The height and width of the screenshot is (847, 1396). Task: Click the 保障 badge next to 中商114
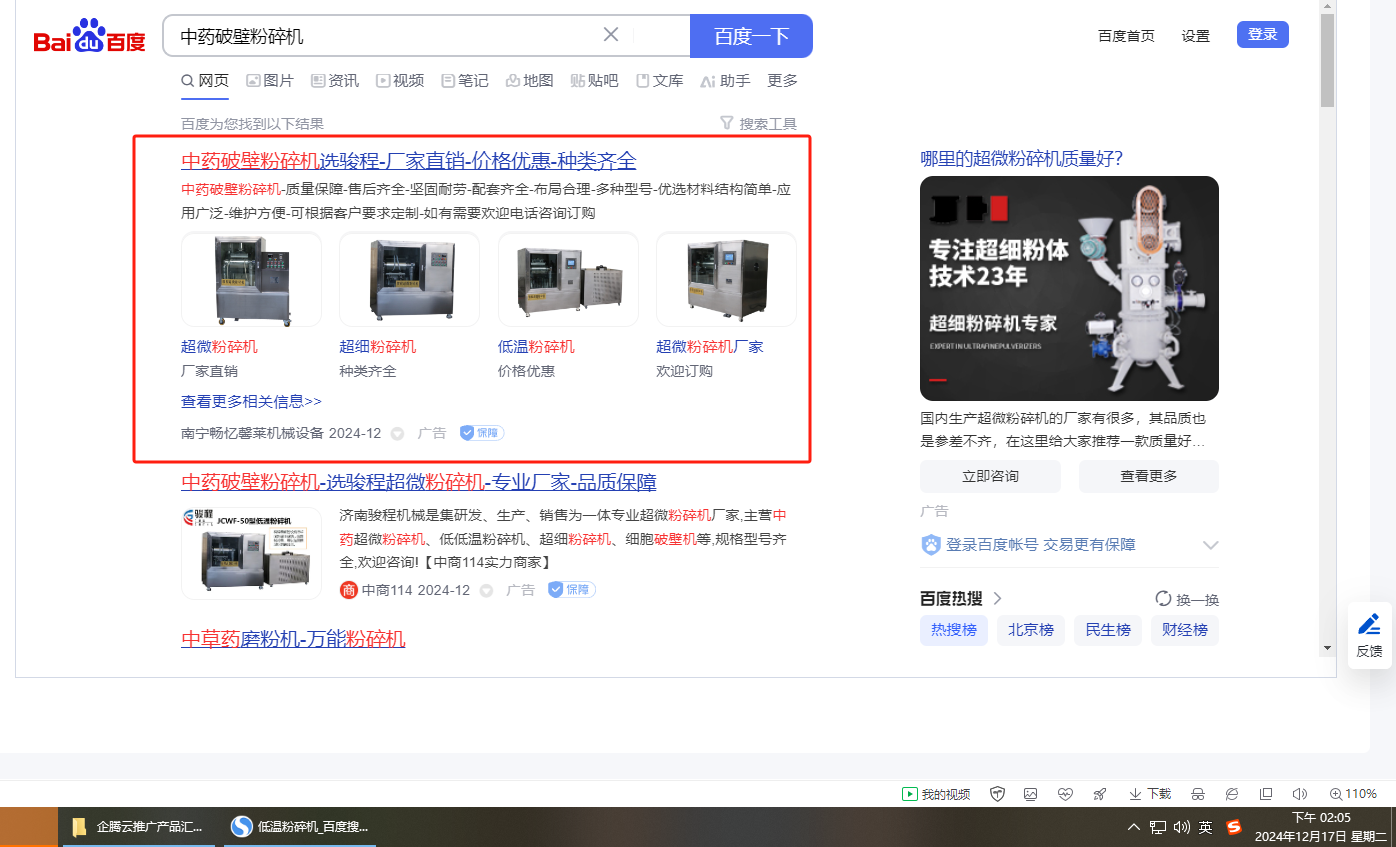pyautogui.click(x=571, y=590)
